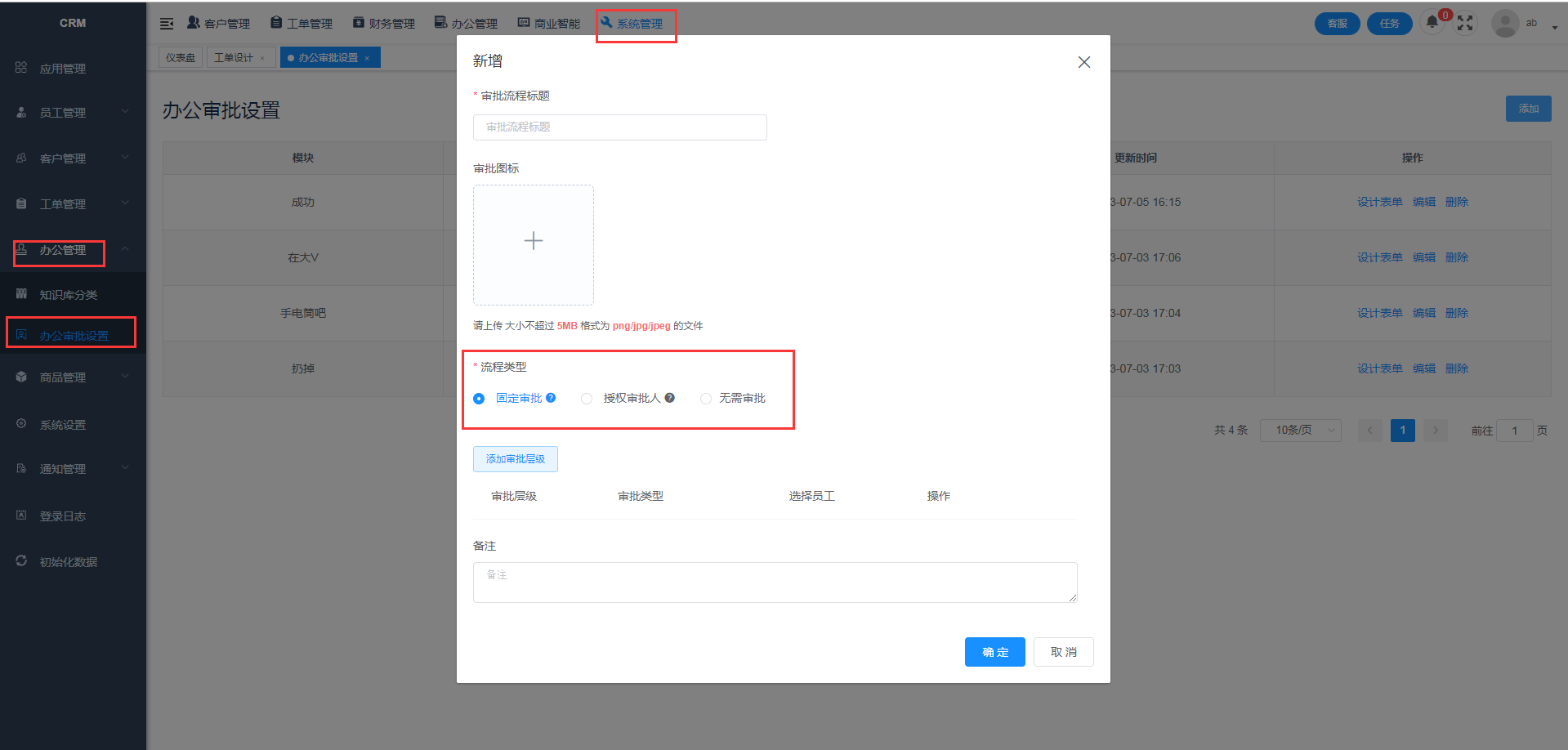Open the 系统管理 top menu
Image resolution: width=1568 pixels, height=750 pixels.
(632, 24)
